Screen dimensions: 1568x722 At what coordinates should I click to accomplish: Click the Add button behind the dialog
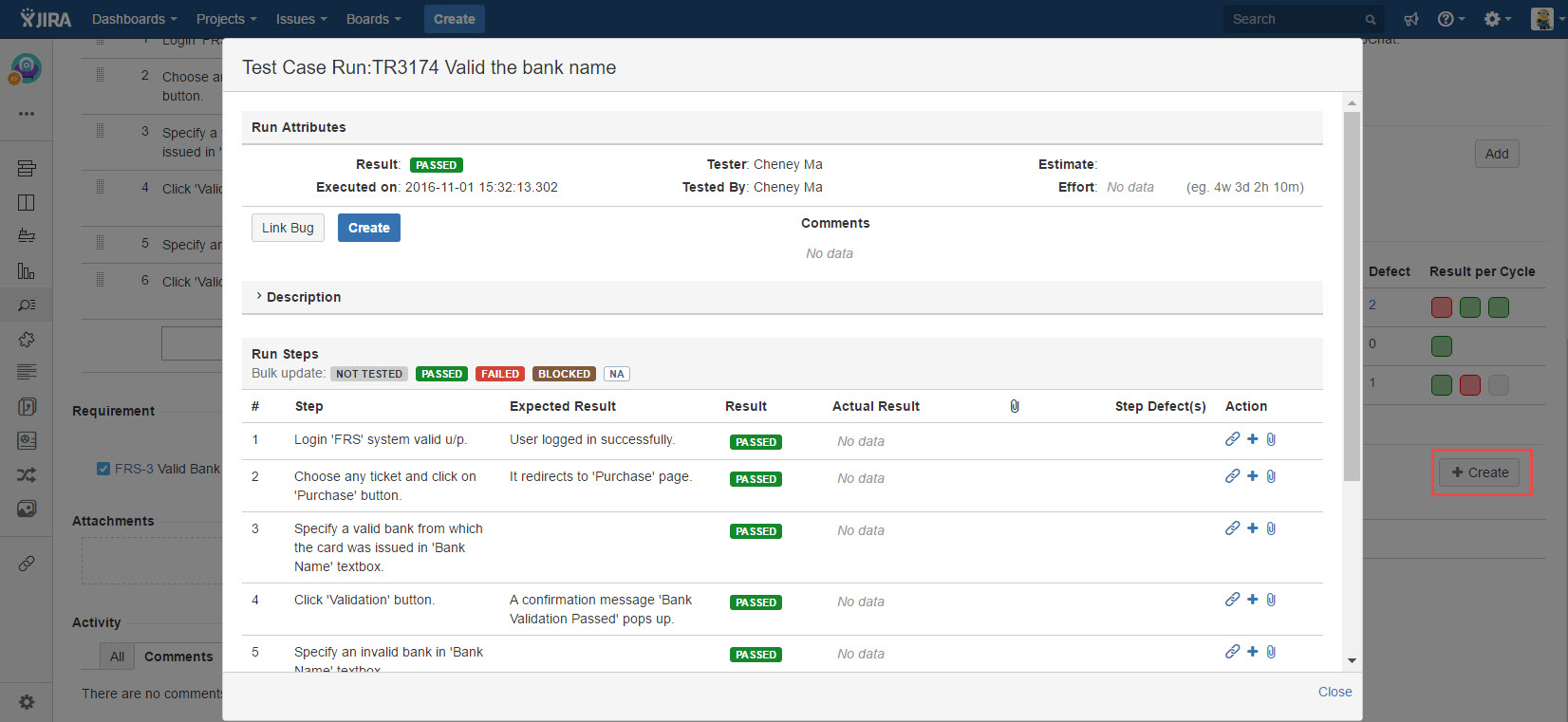tap(1497, 154)
